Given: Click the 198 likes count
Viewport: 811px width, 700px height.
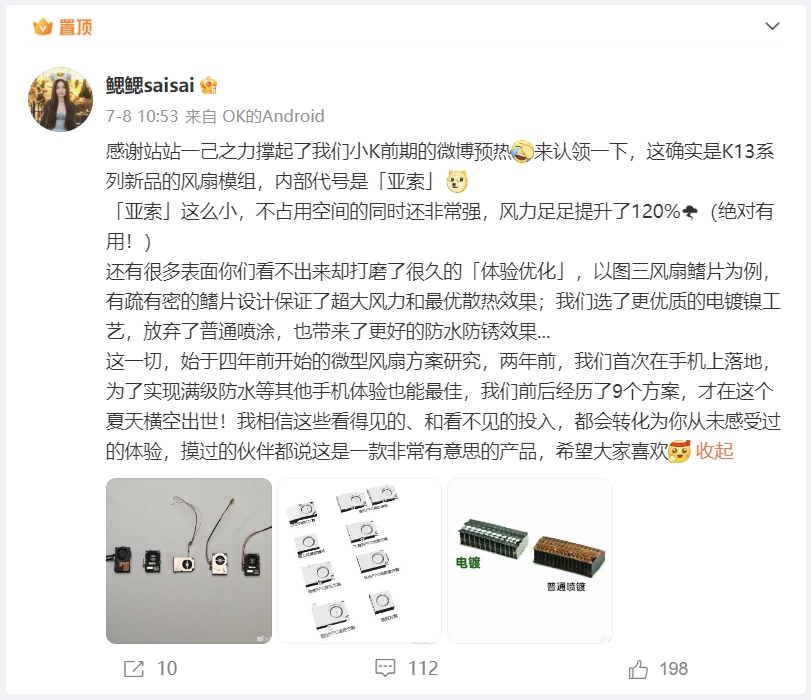Looking at the screenshot, I should click(x=673, y=668).
